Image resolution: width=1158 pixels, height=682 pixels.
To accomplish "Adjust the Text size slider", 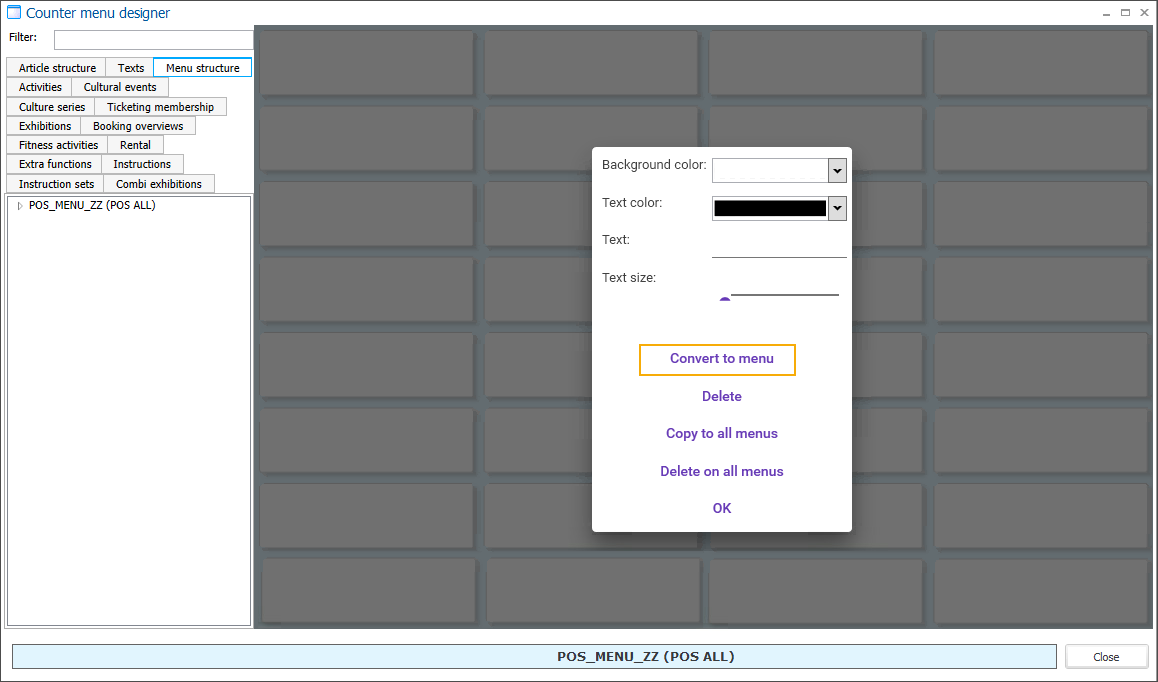I will tap(724, 297).
